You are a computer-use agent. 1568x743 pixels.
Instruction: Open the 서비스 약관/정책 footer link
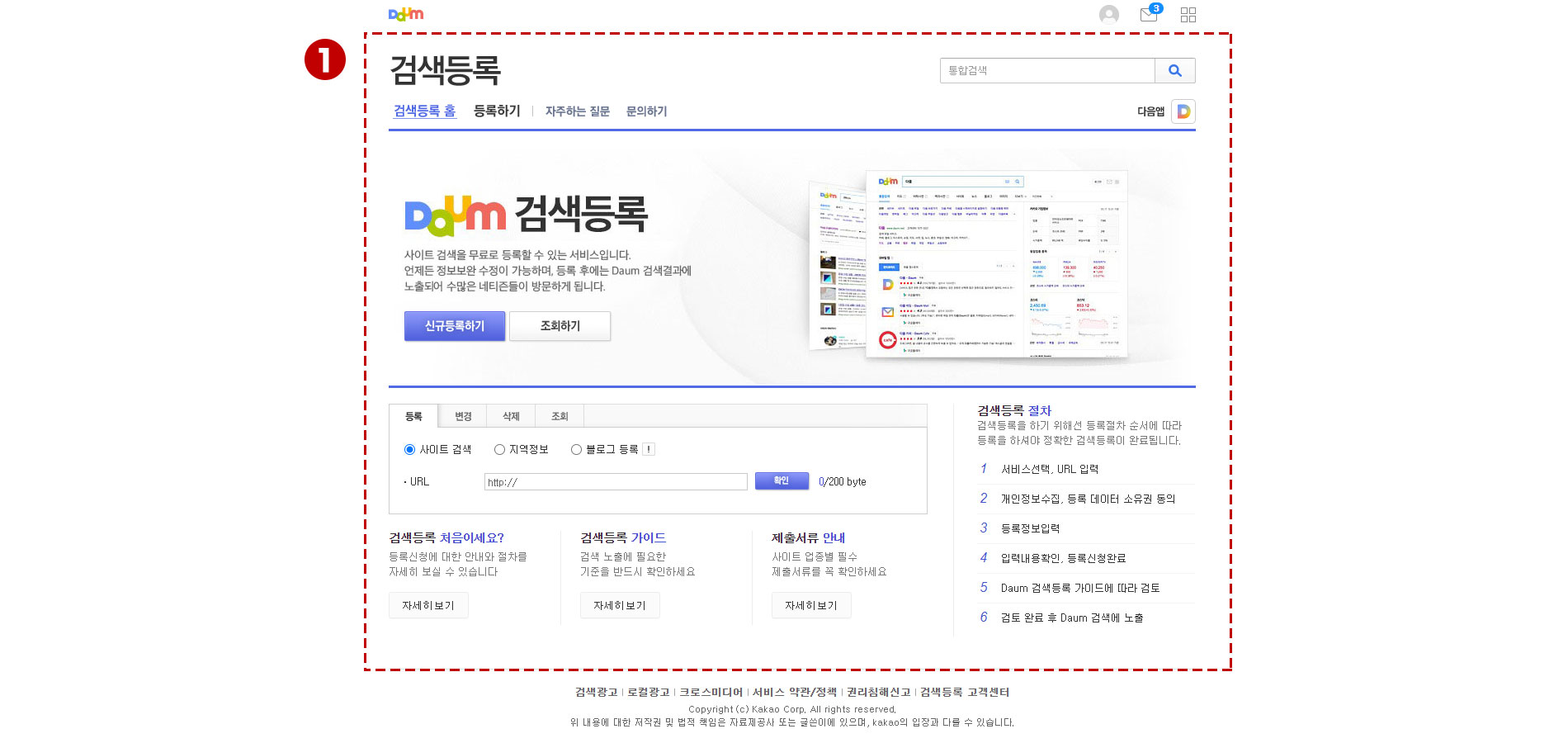[x=795, y=692]
